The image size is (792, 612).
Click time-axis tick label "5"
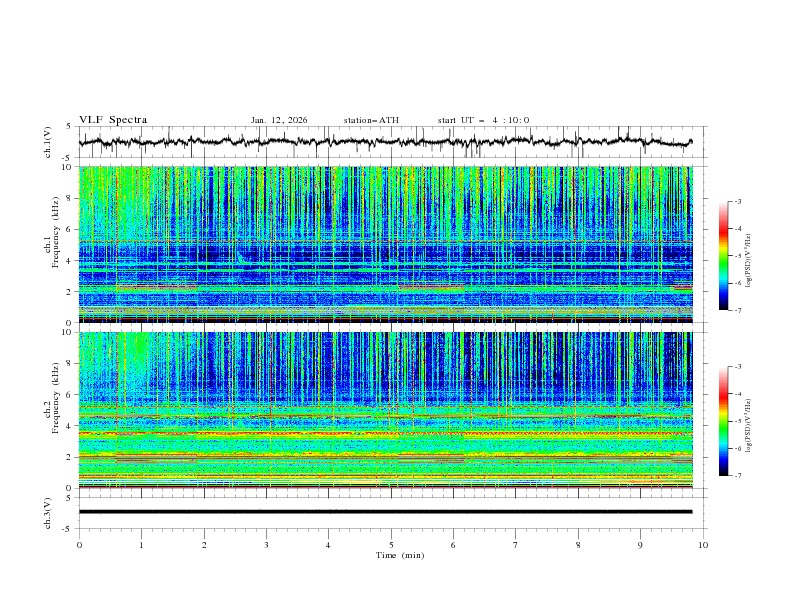coord(391,545)
